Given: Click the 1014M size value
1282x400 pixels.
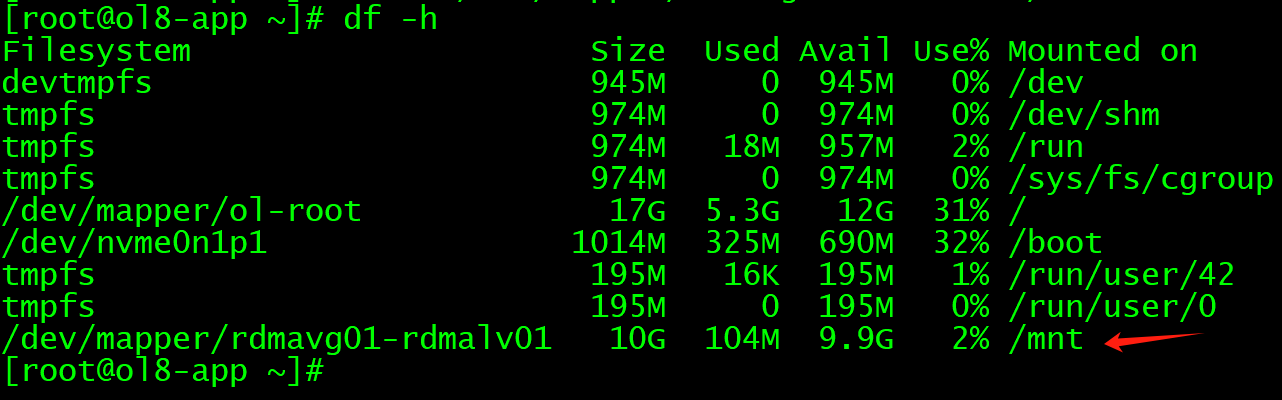Looking at the screenshot, I should tap(619, 243).
